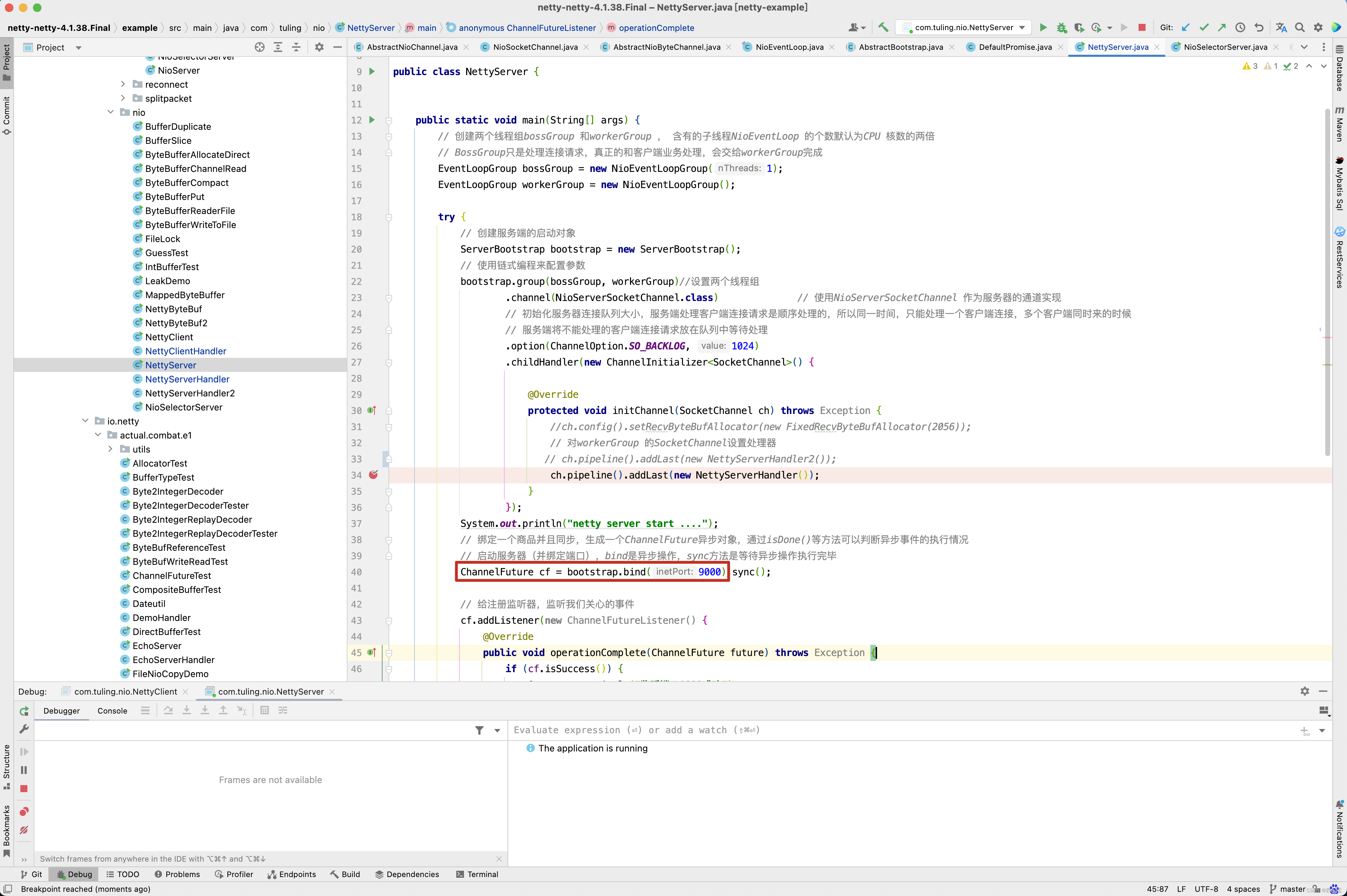Click the Build project hammer icon
The height and width of the screenshot is (896, 1347).
click(x=883, y=27)
